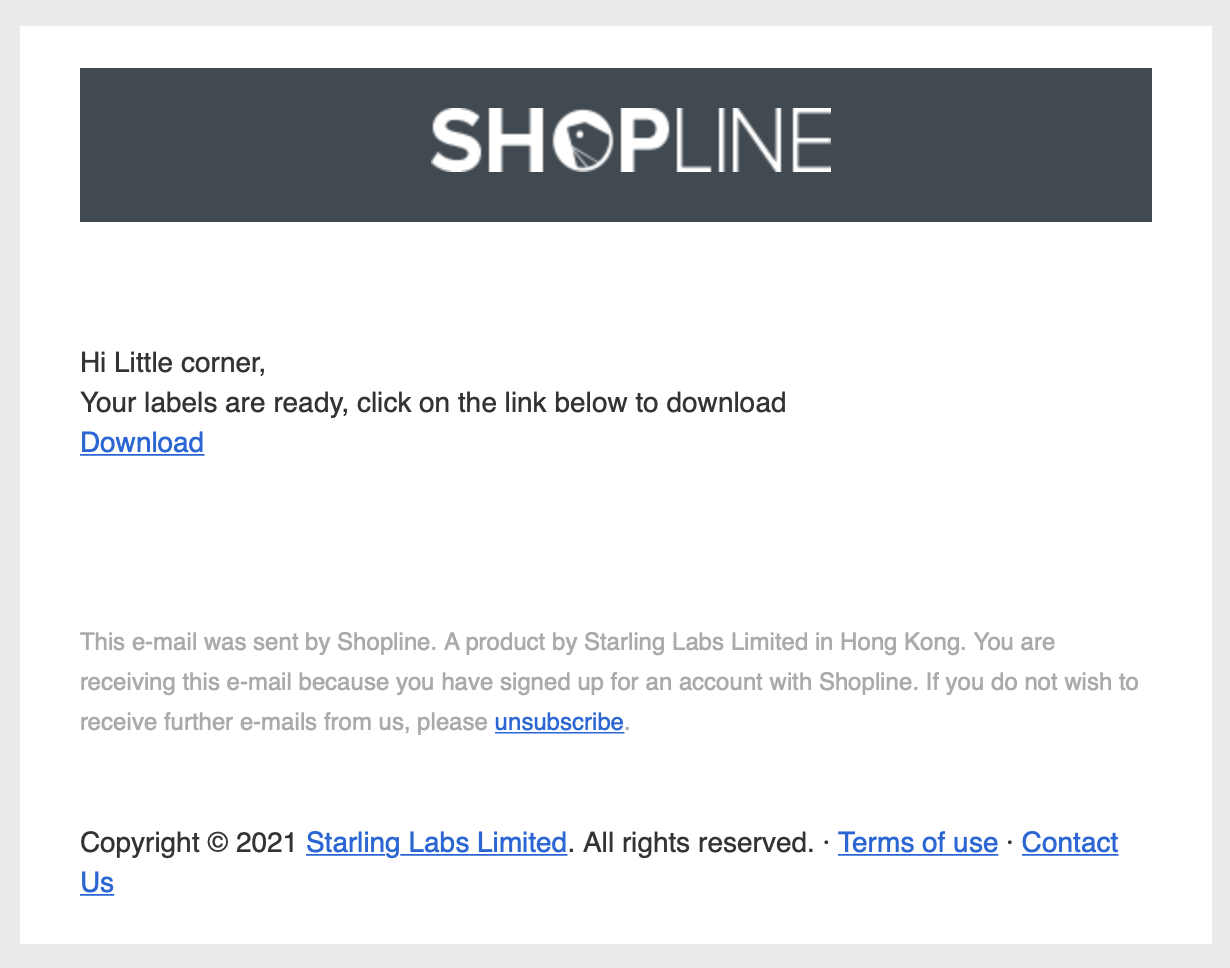Click the Contact Us link
Viewport: 1230px width, 968px height.
click(x=1070, y=843)
